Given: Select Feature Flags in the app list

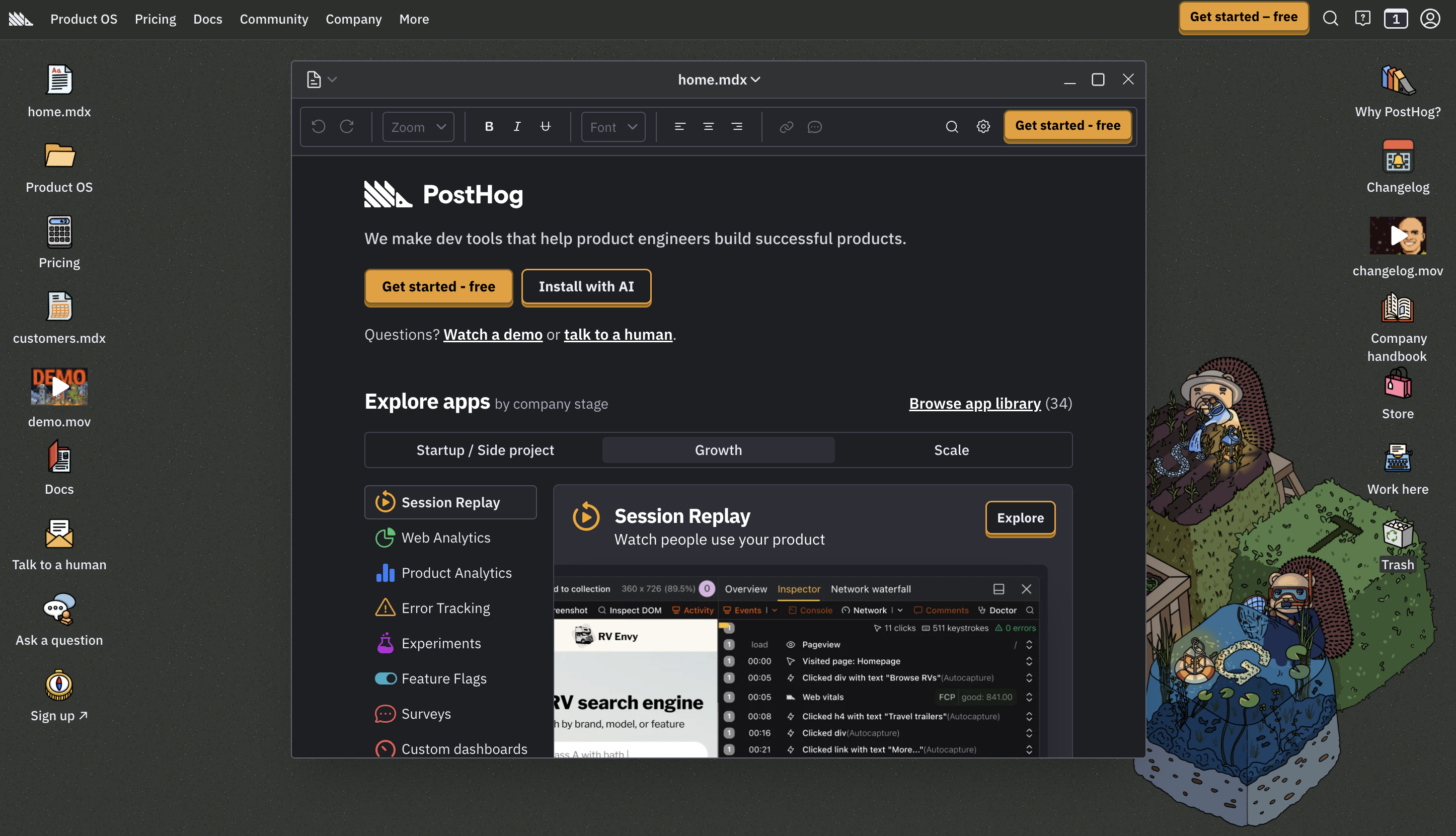Looking at the screenshot, I should pos(450,678).
